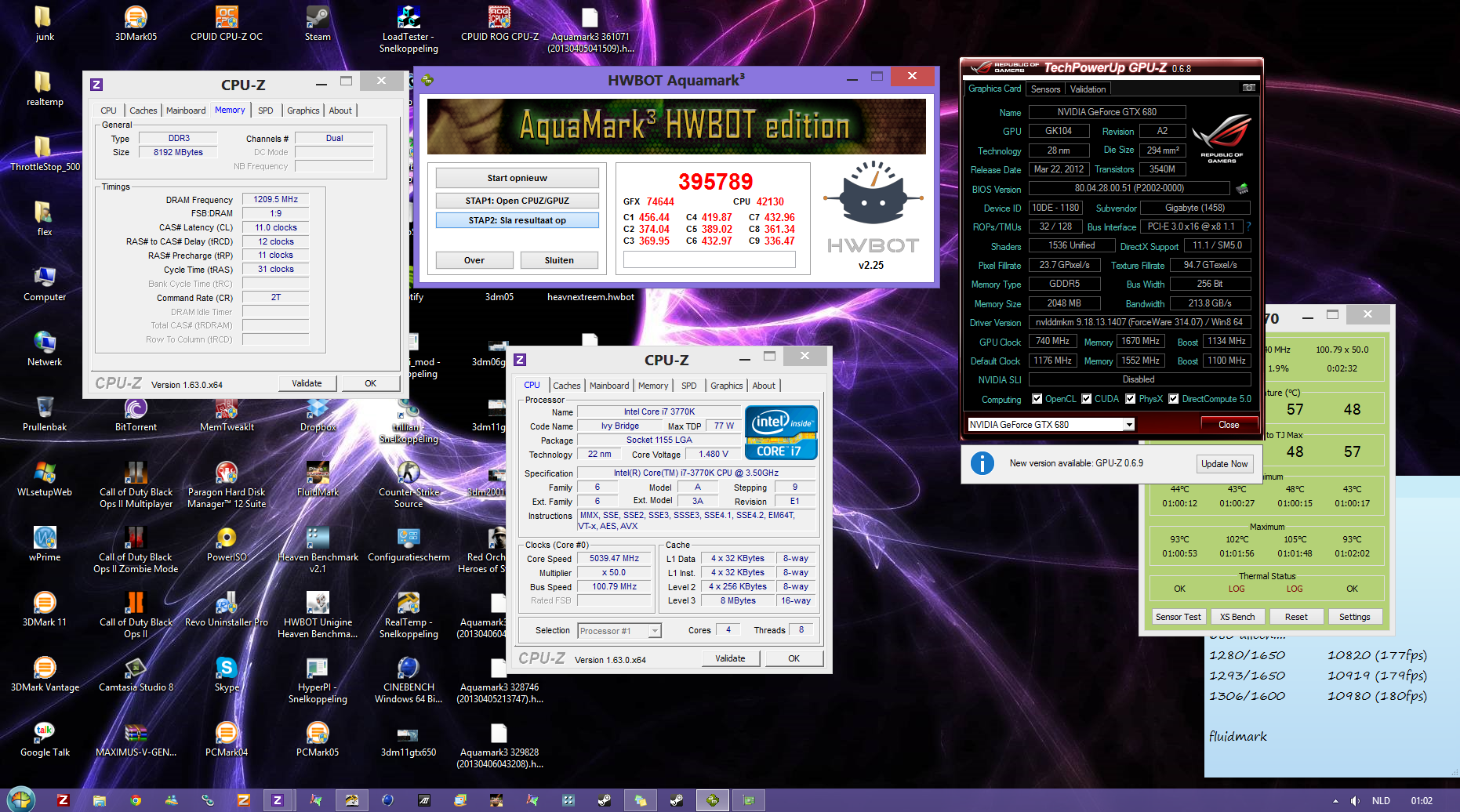
Task: Expand the NVIDIA GeForce GTX 680 dropdown
Action: [1129, 425]
